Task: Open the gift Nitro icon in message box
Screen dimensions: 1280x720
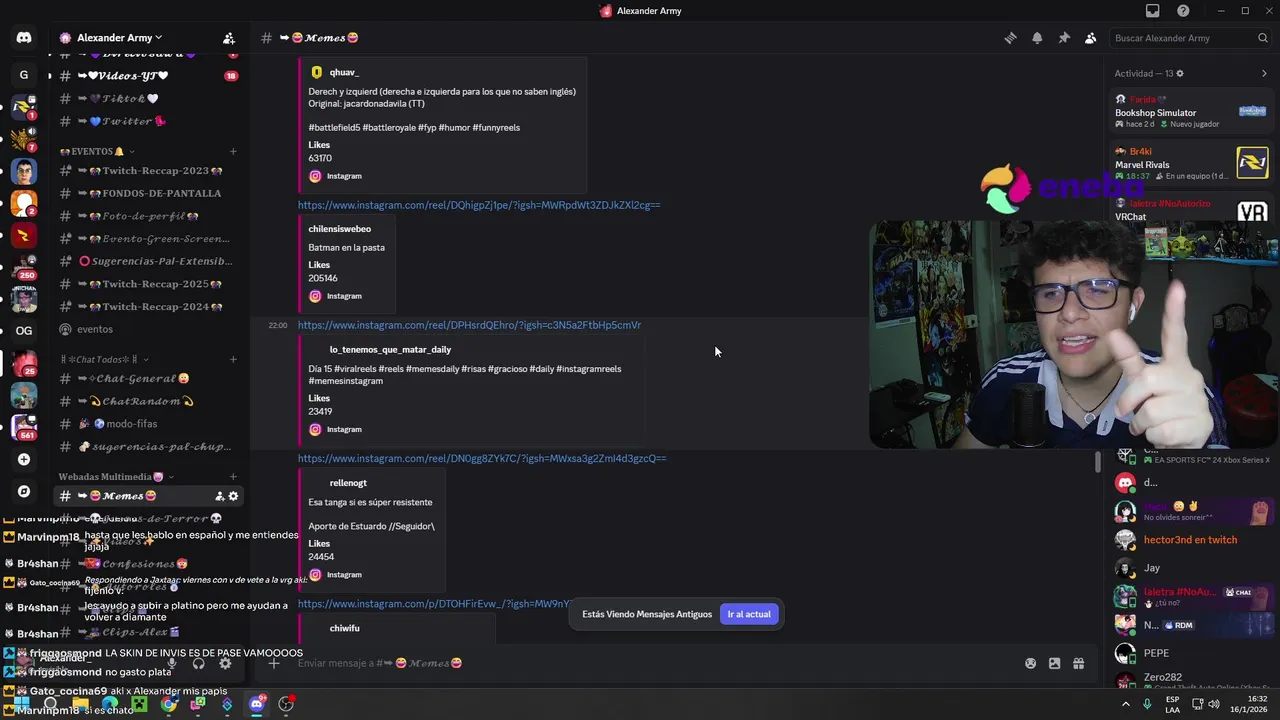Action: click(1079, 663)
